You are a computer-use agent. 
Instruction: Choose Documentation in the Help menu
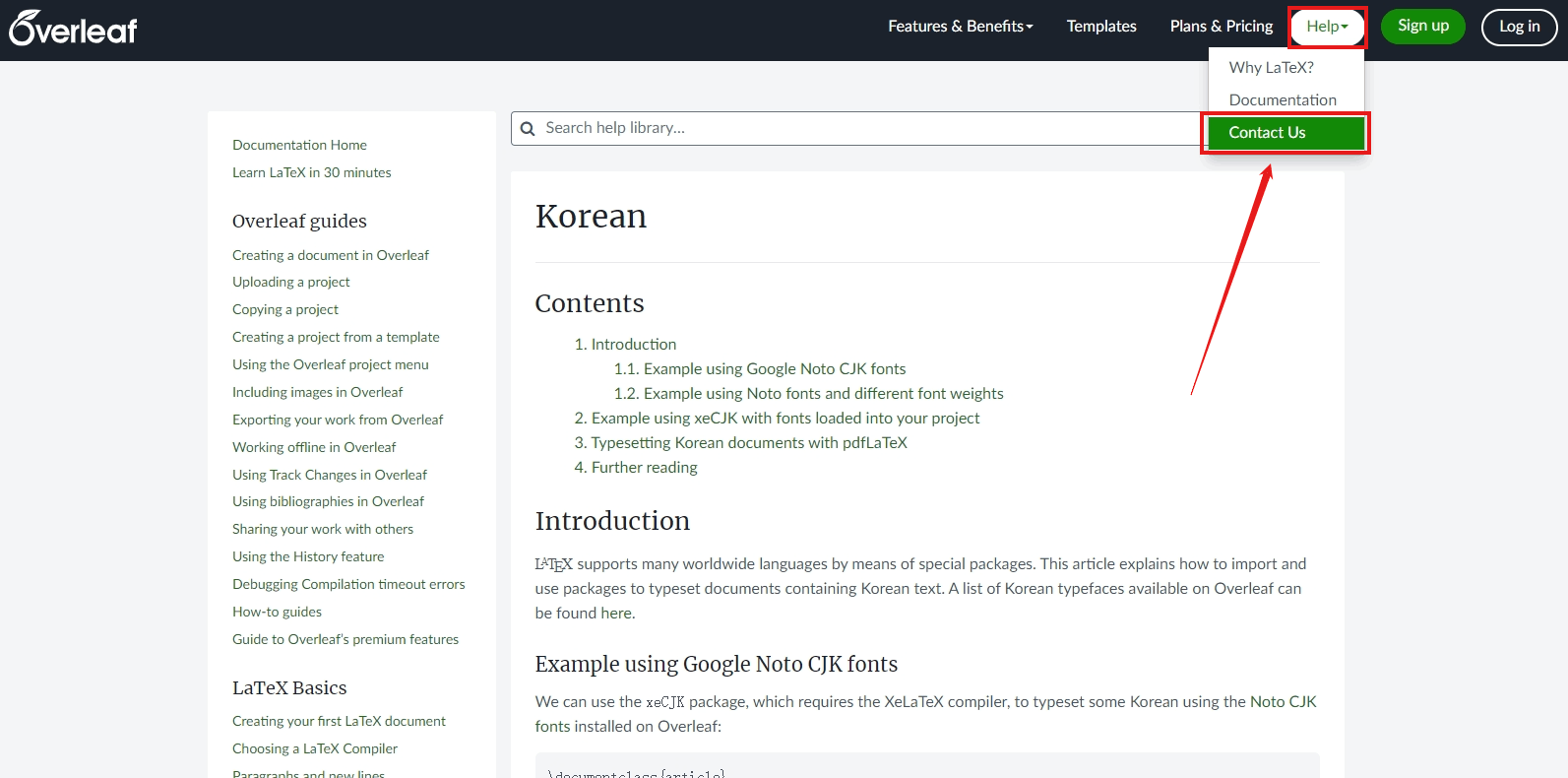[x=1283, y=99]
